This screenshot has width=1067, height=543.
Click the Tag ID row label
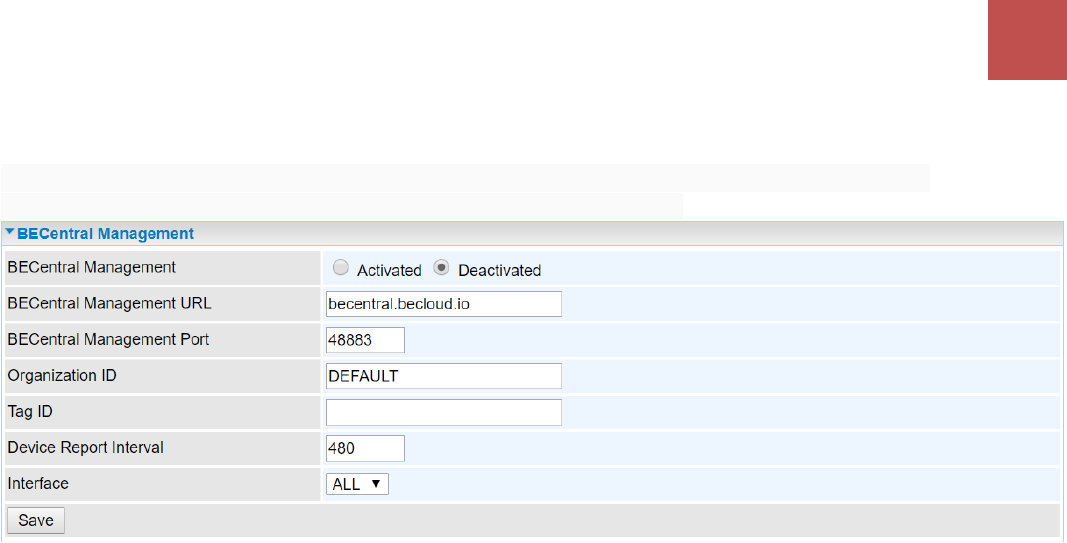[x=29, y=411]
